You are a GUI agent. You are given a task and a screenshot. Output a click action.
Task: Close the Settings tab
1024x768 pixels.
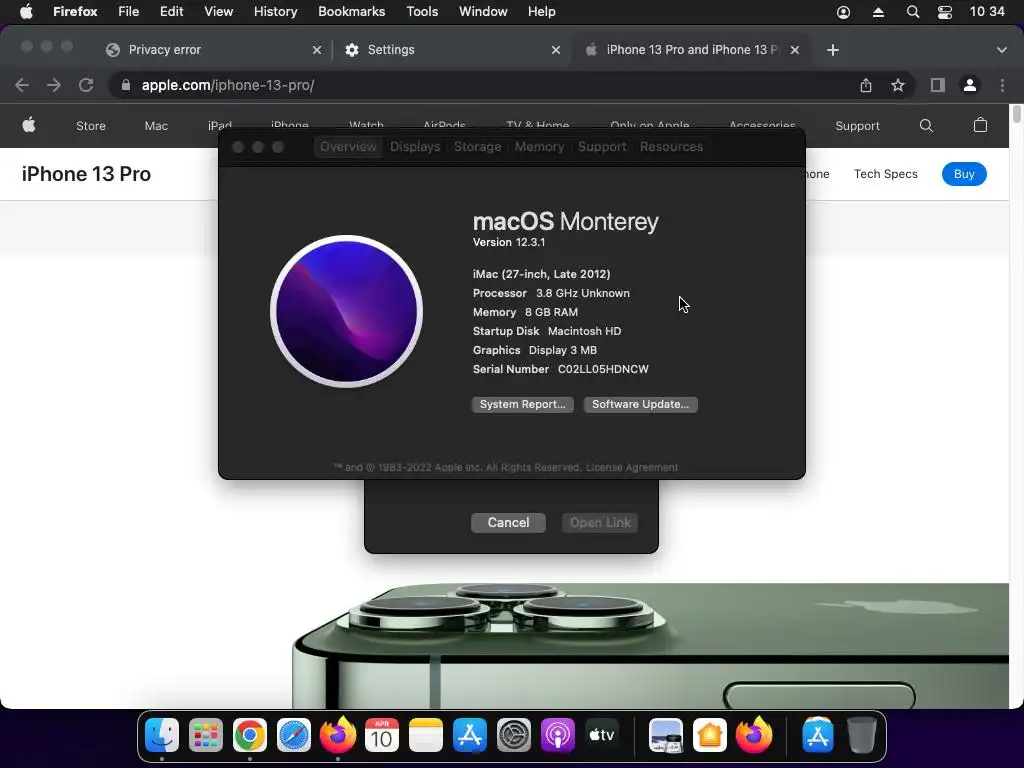click(556, 50)
